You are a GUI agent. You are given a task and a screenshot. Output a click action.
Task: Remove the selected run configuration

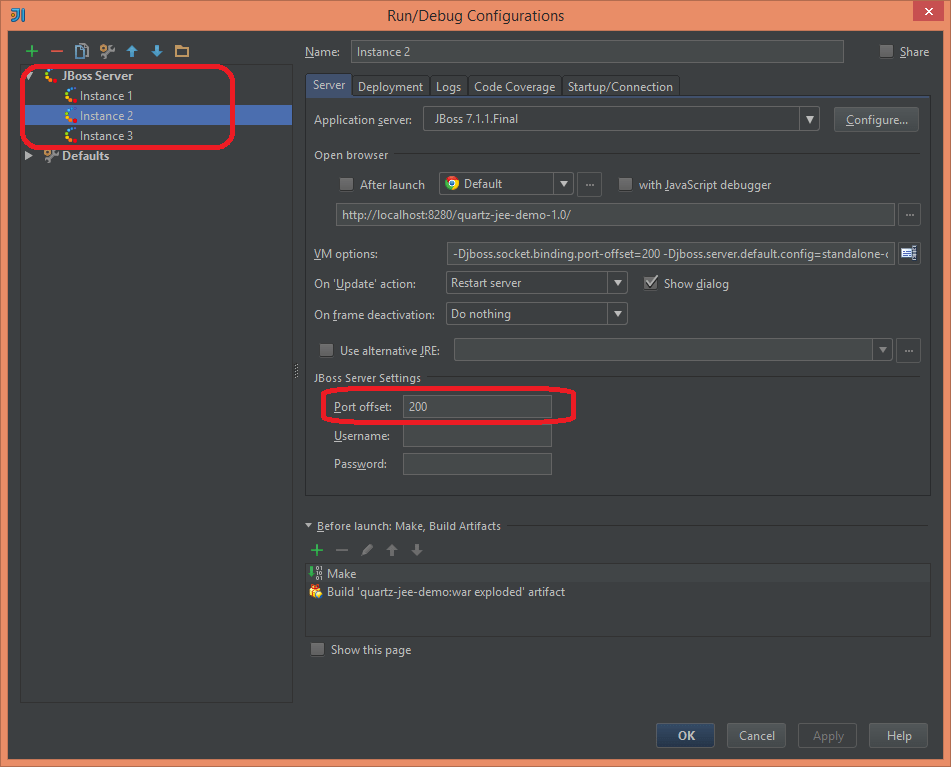click(x=57, y=51)
